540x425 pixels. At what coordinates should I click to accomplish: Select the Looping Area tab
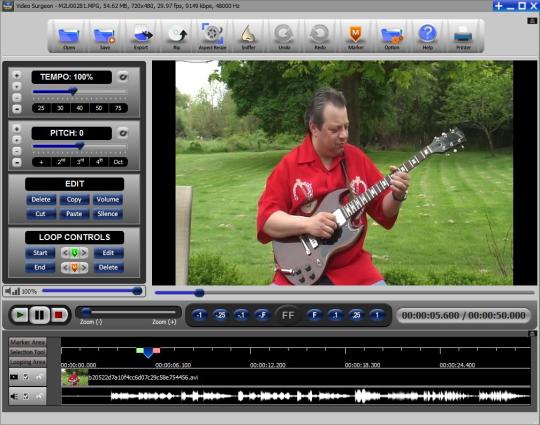click(x=27, y=362)
